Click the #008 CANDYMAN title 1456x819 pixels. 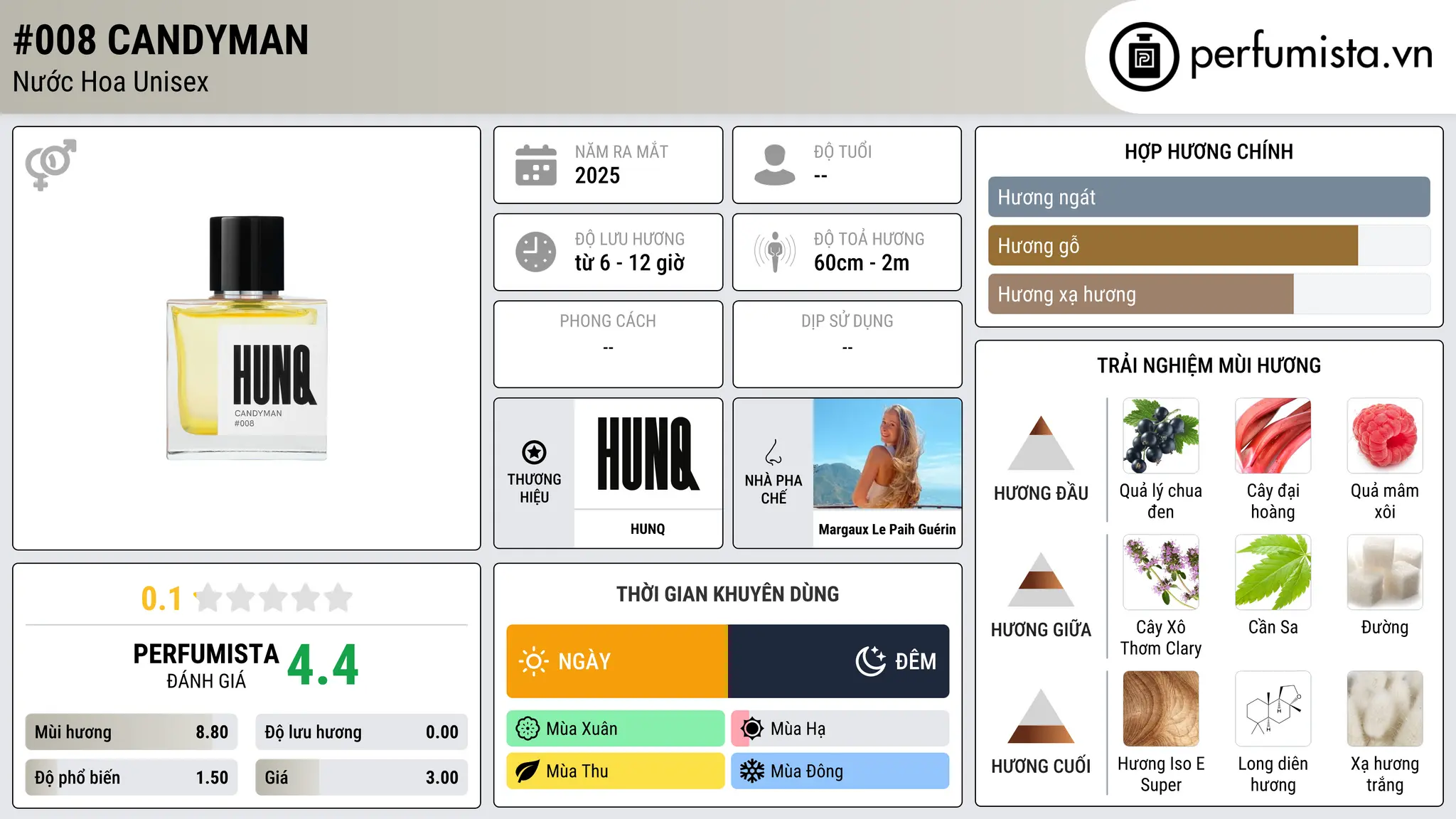pos(161,40)
